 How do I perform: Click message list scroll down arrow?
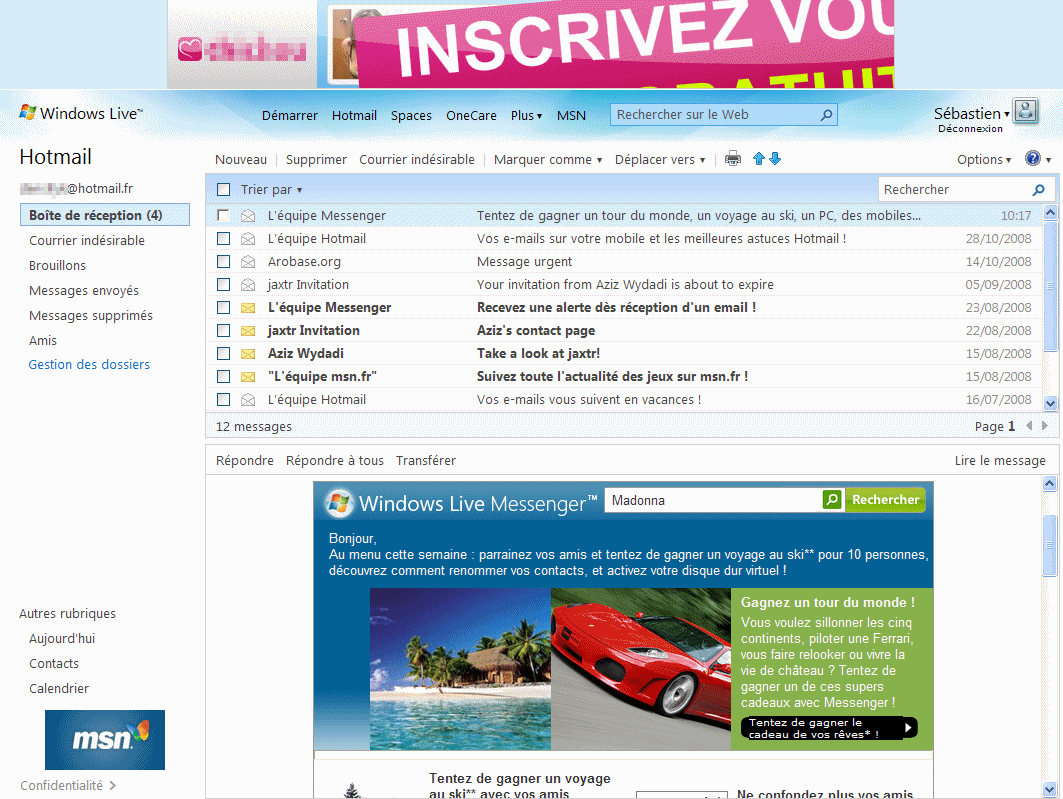coord(1050,403)
